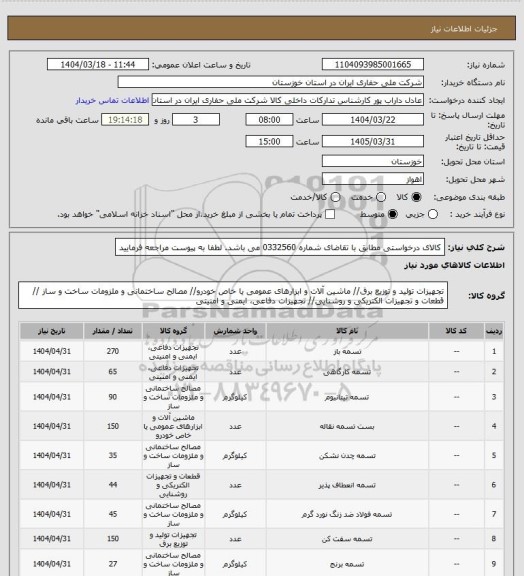524x576 pixels.
Task: Tick the Islamic treasury bonds payment checkbox
Action: click(x=330, y=214)
